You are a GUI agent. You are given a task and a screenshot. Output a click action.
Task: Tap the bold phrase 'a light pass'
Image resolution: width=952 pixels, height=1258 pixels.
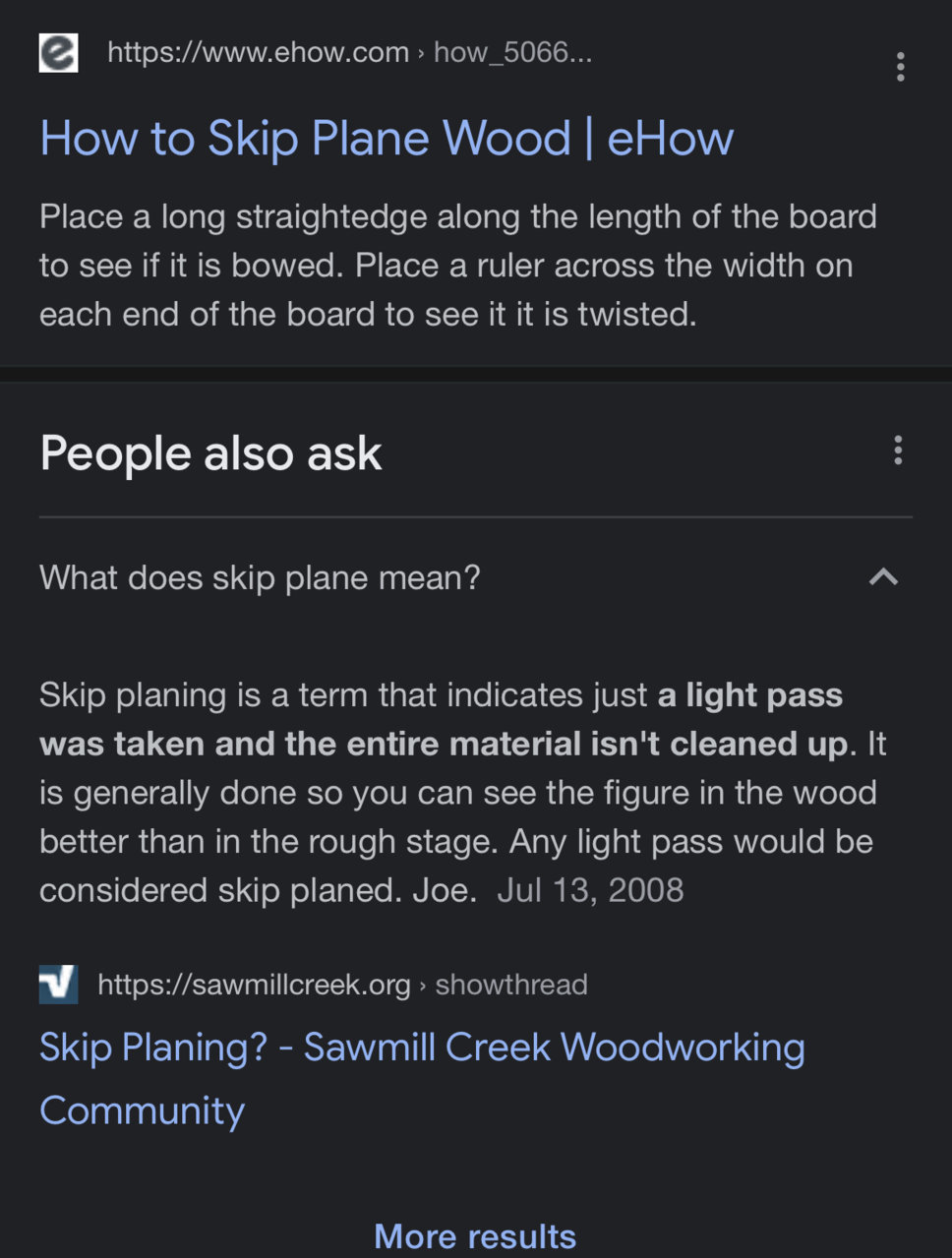750,695
